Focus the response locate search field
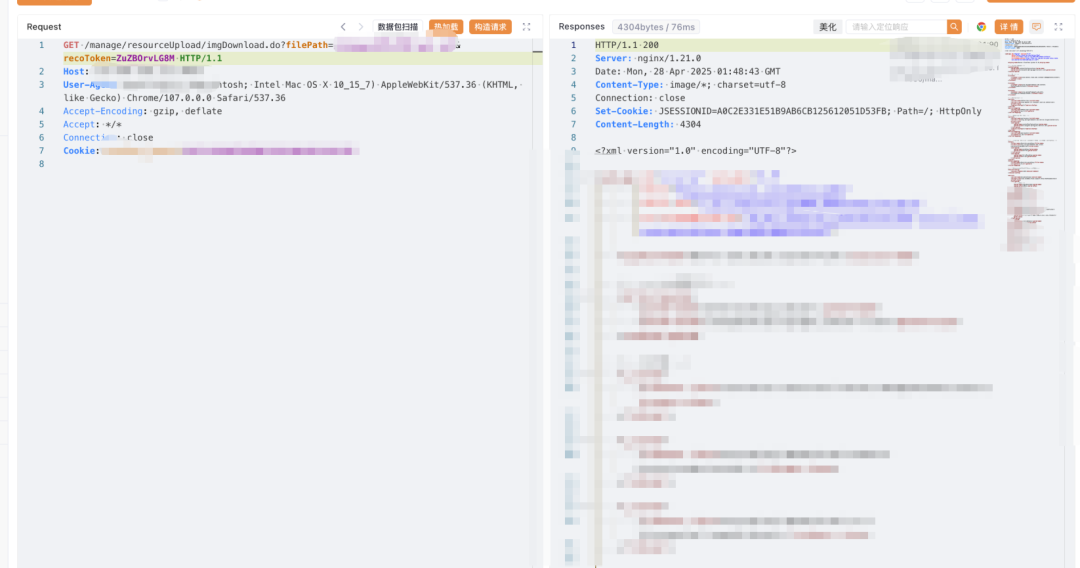This screenshot has height=568, width=1080. point(896,27)
